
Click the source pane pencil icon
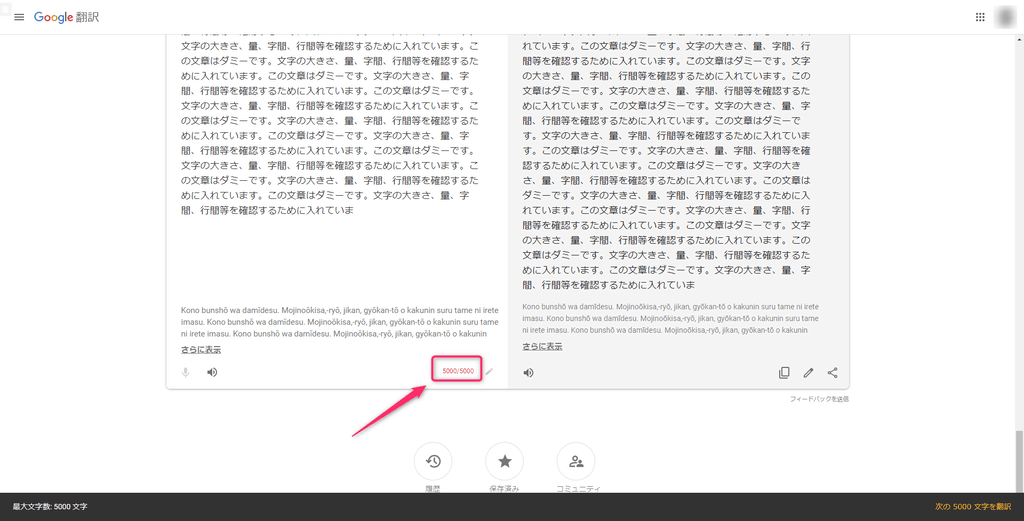click(x=489, y=372)
